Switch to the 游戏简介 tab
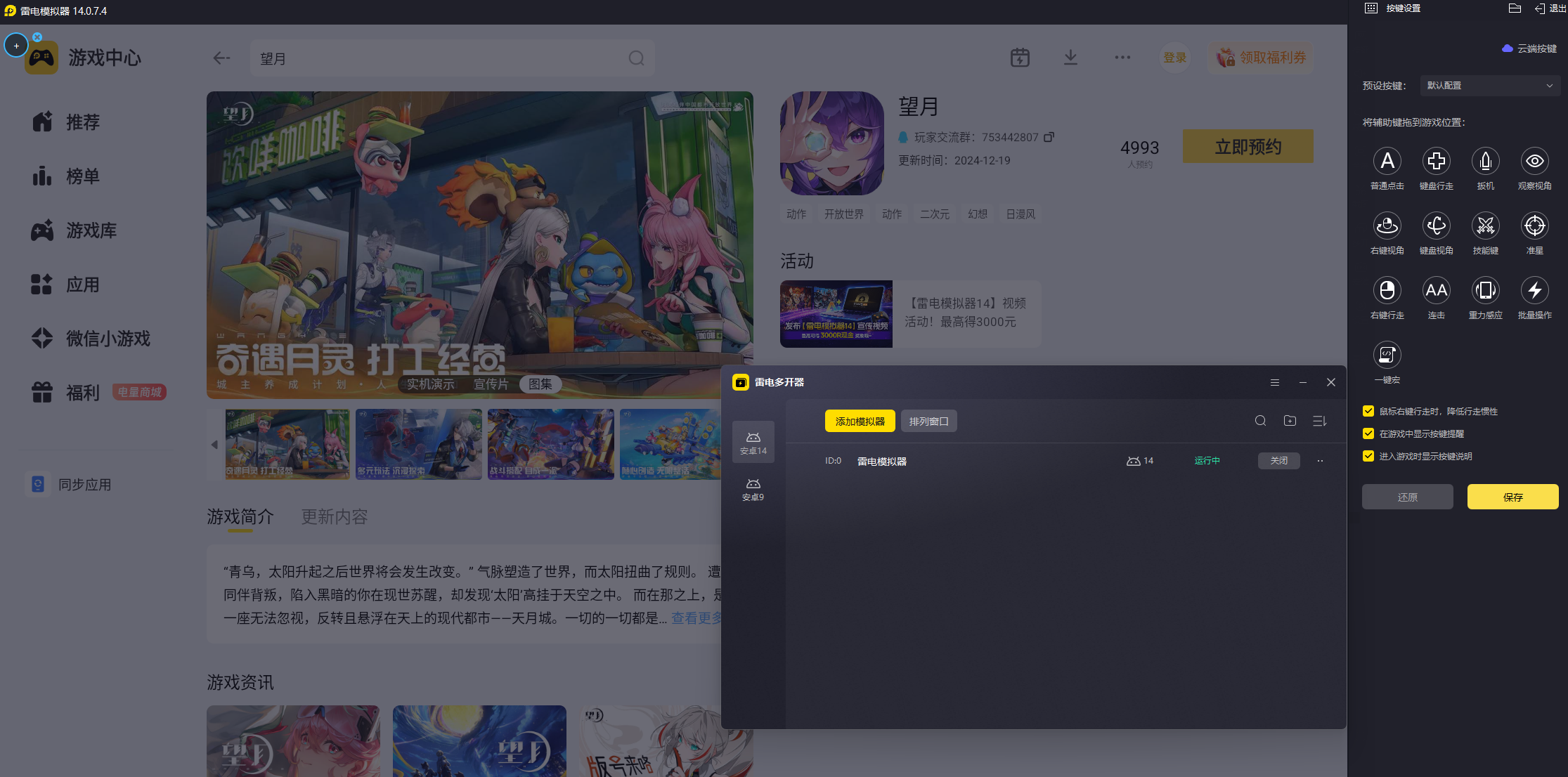 [240, 517]
